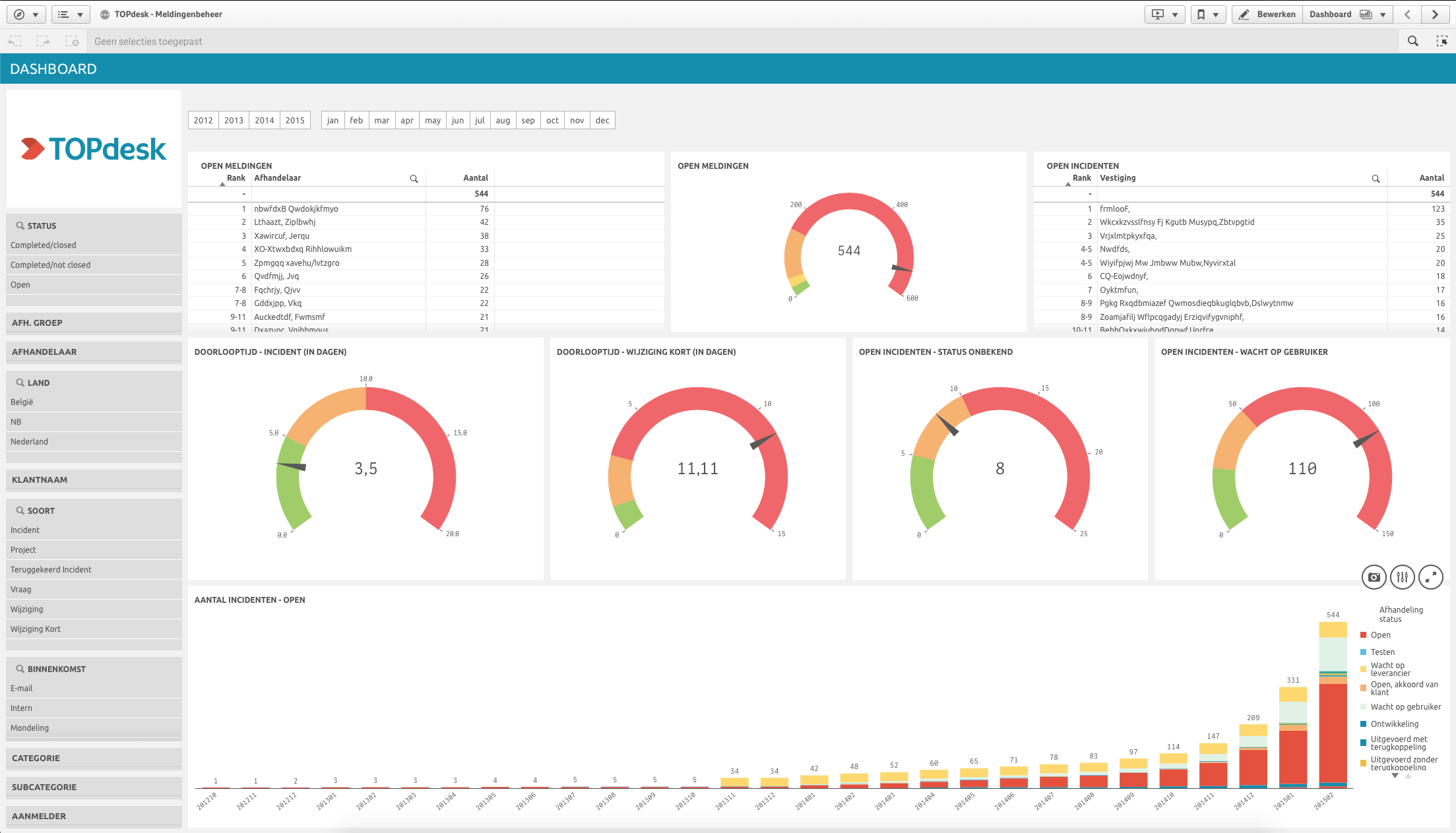Click the step forward selection icon

pos(44,42)
